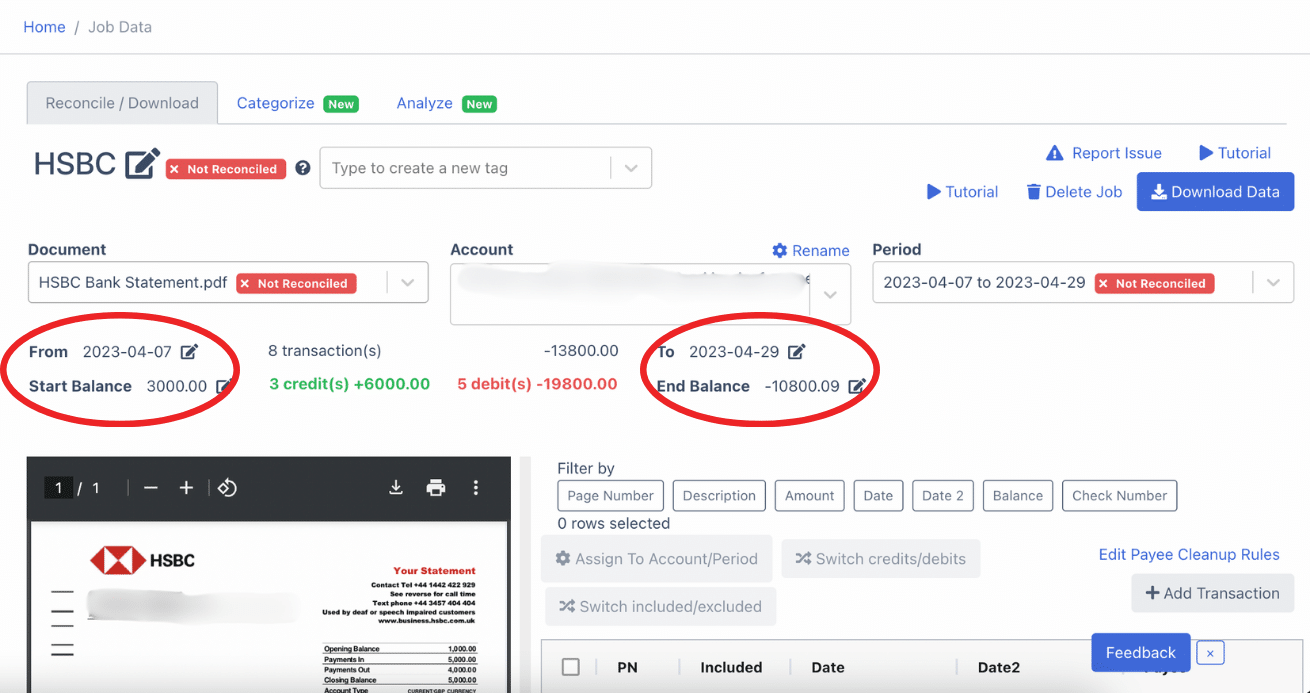Switch to Analyze tab
Image resolution: width=1310 pixels, height=693 pixels.
pyautogui.click(x=446, y=103)
